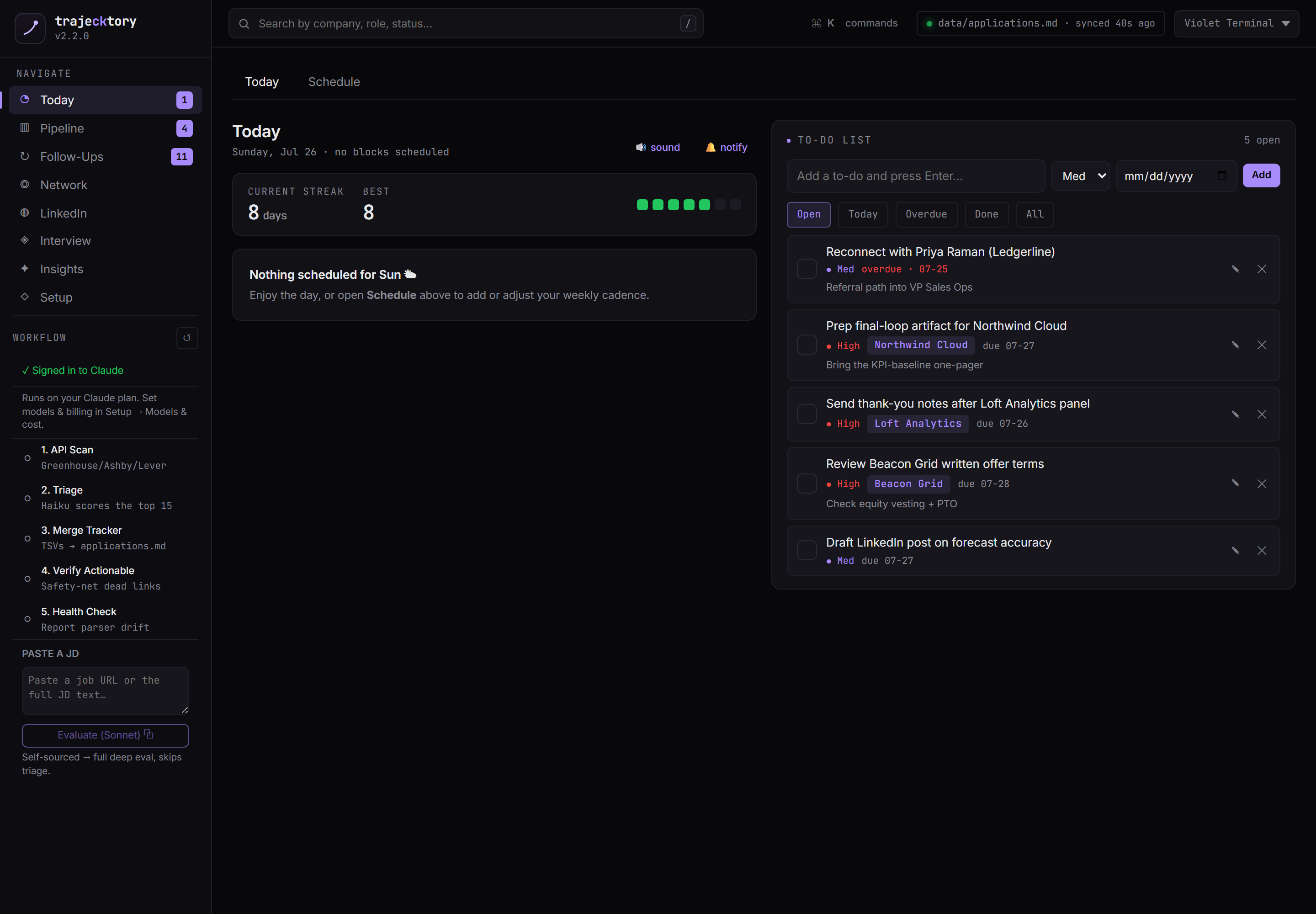Viewport: 1316px width, 914px height.
Task: Open the date picker calendar icon
Action: 1221,175
